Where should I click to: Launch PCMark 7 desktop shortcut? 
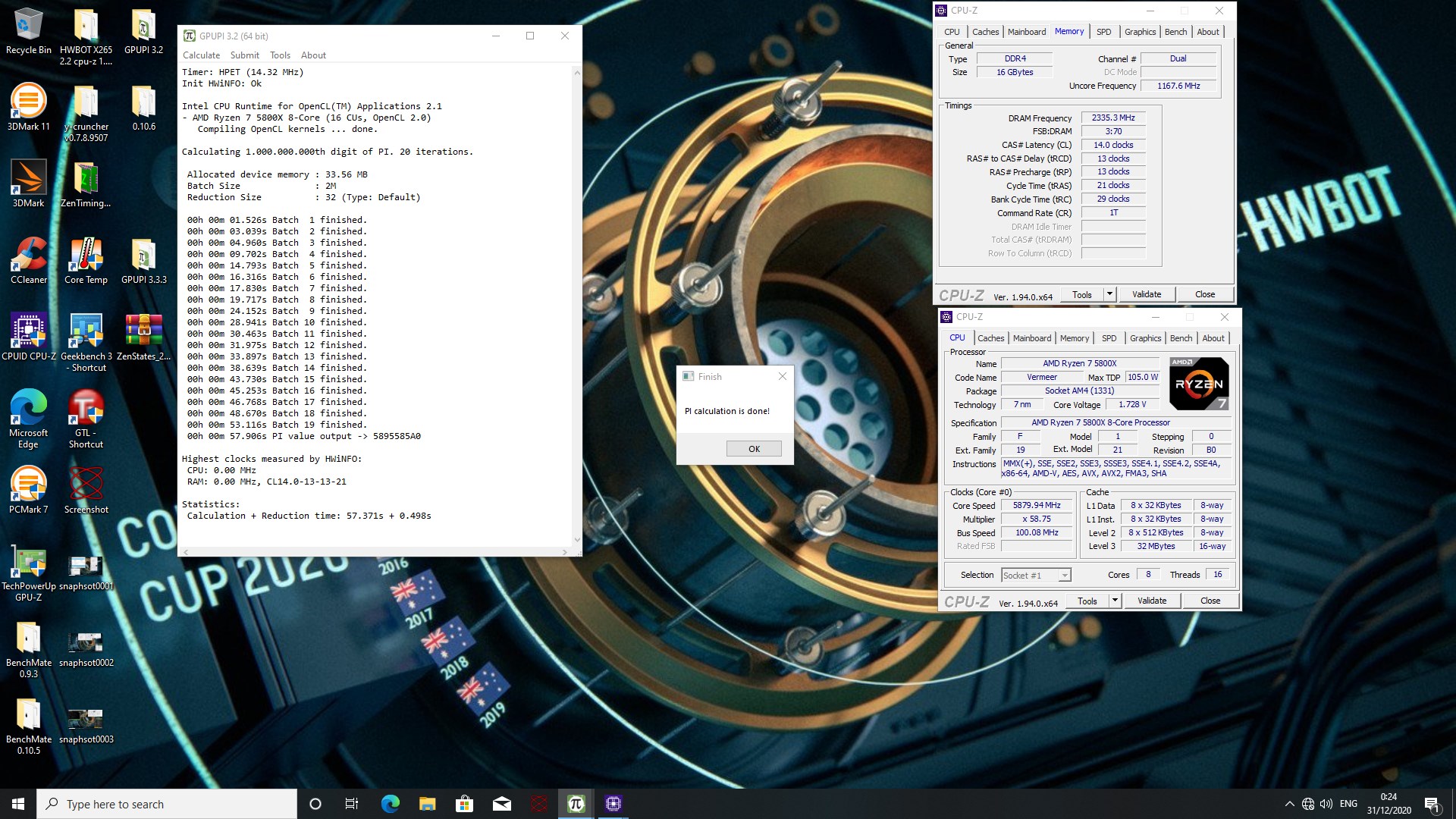[29, 491]
